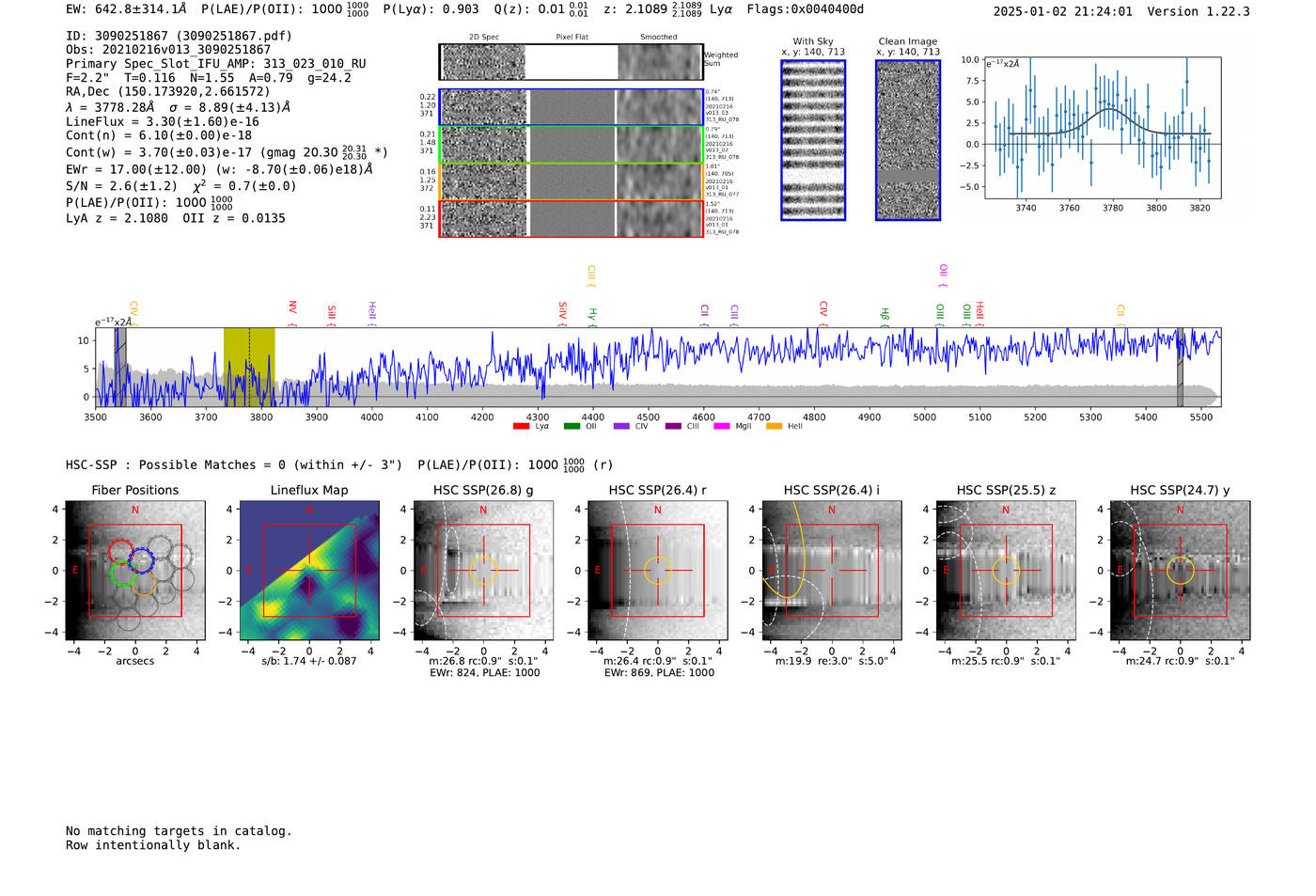1316x896 pixels.
Task: Click the "2025-01-02 21:24:01" timestamp
Action: coord(1062,11)
